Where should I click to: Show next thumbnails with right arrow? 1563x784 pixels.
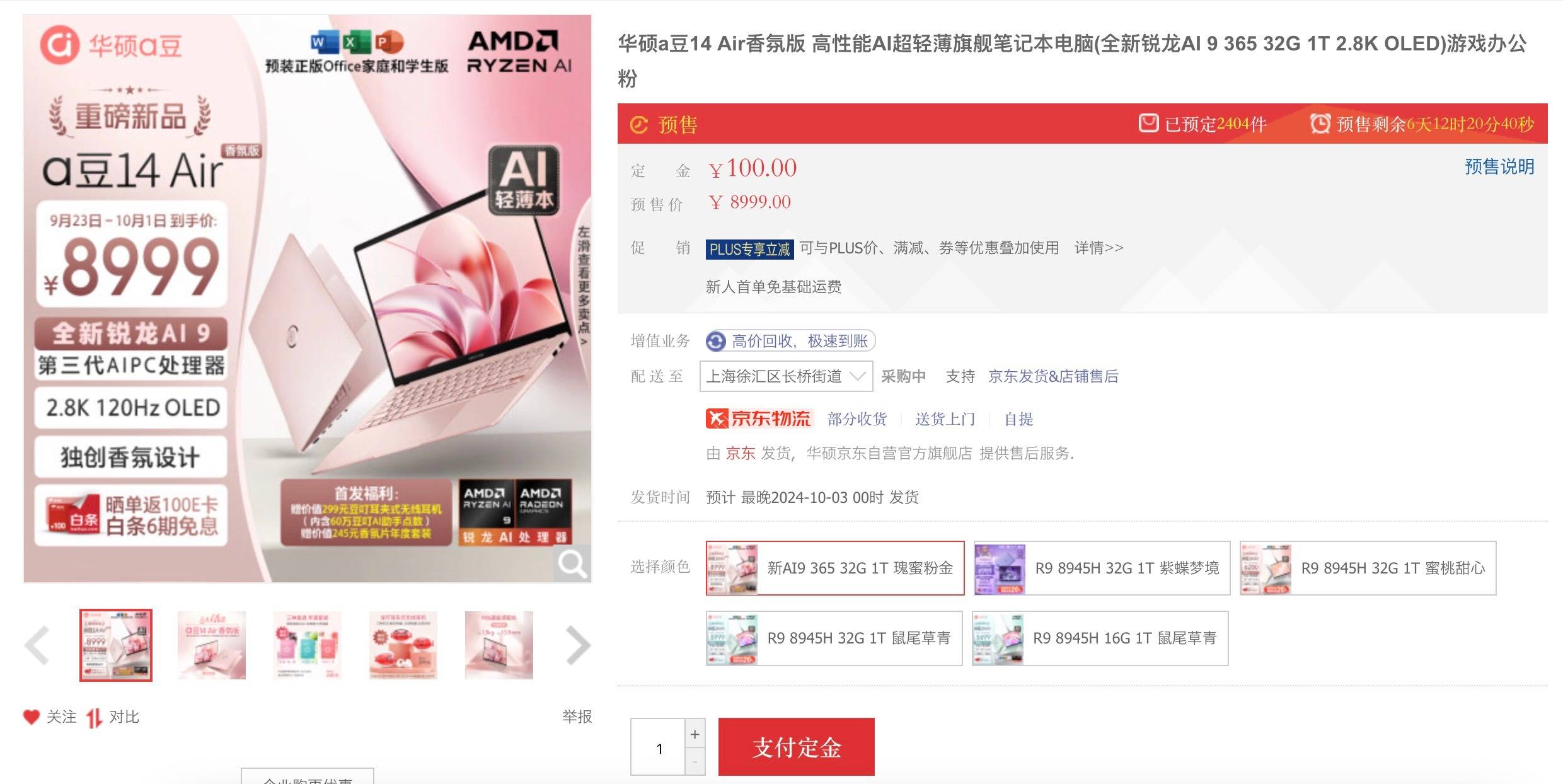click(578, 645)
